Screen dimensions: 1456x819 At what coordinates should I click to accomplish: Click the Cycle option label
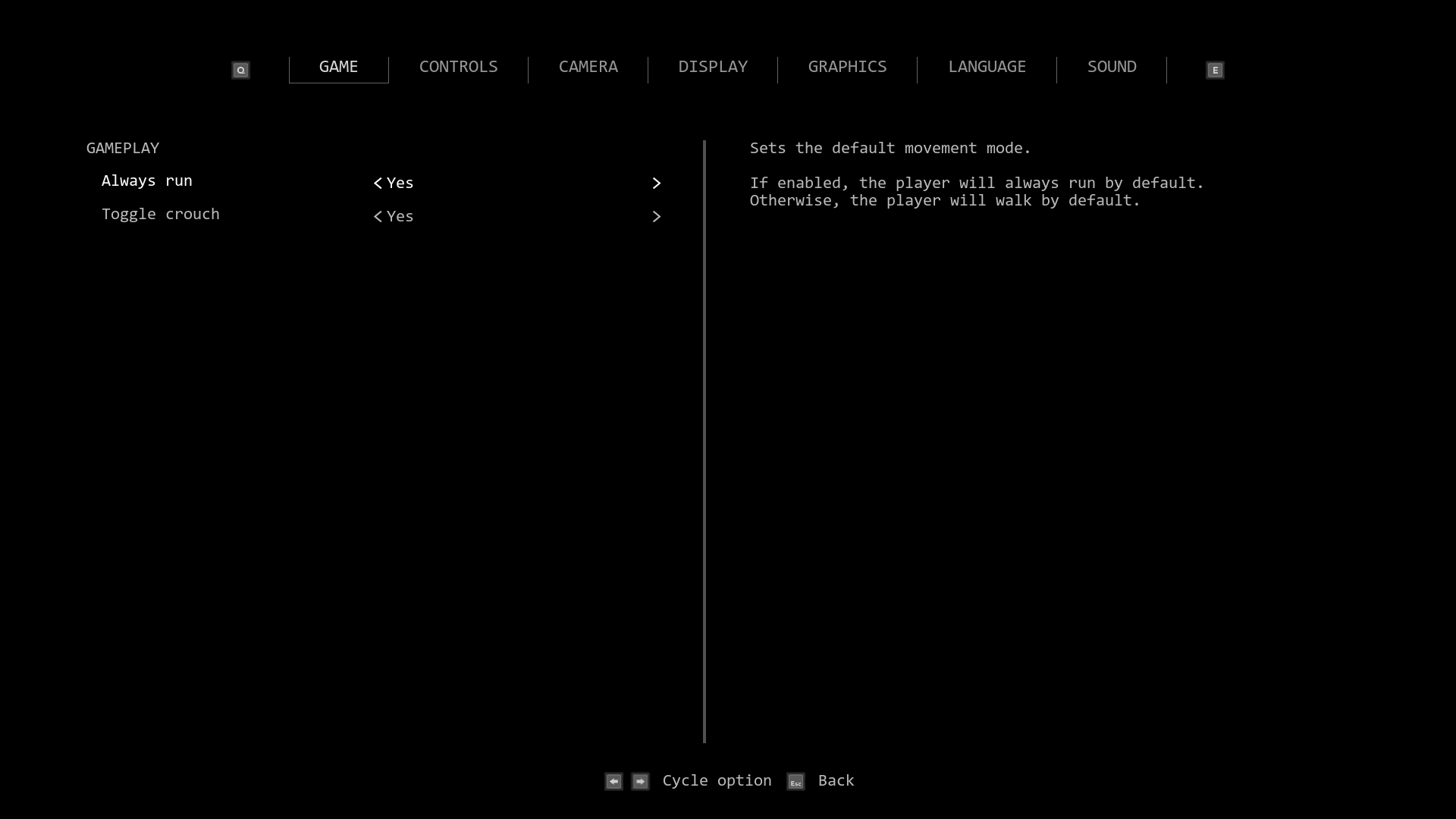[x=717, y=780]
